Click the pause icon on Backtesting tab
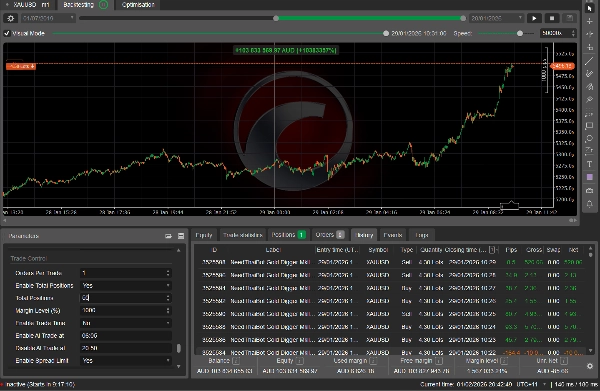The width and height of the screenshot is (600, 391). (103, 5)
